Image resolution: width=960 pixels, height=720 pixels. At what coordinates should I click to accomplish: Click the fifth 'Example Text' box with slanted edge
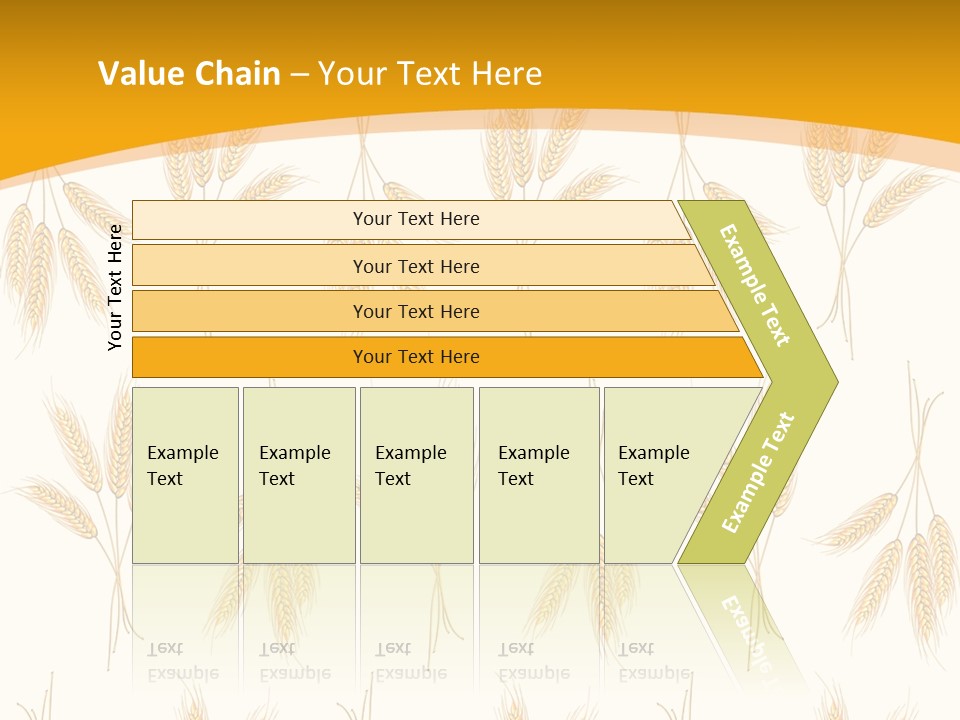[x=655, y=474]
